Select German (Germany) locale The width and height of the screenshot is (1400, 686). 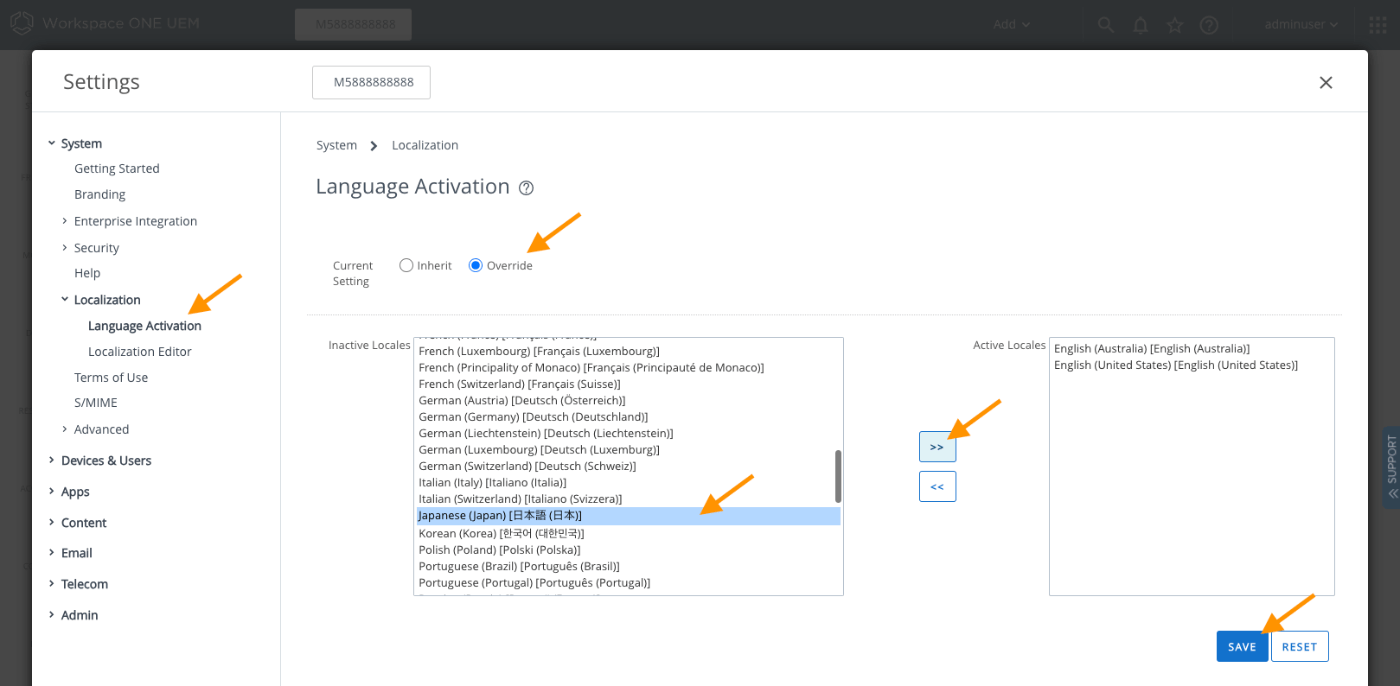pyautogui.click(x=628, y=417)
